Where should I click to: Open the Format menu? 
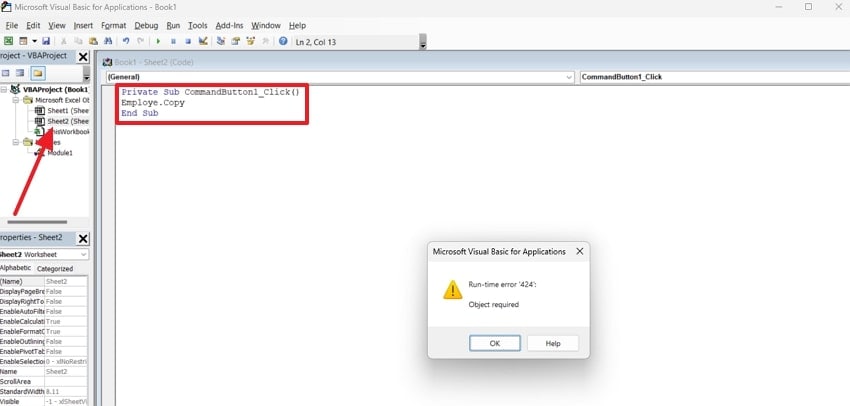[113, 25]
